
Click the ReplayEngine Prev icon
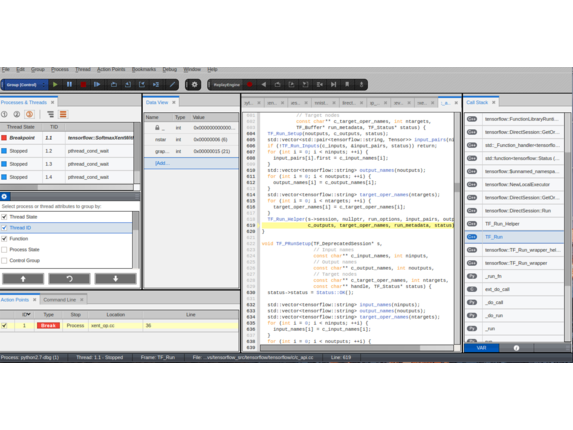277,85
